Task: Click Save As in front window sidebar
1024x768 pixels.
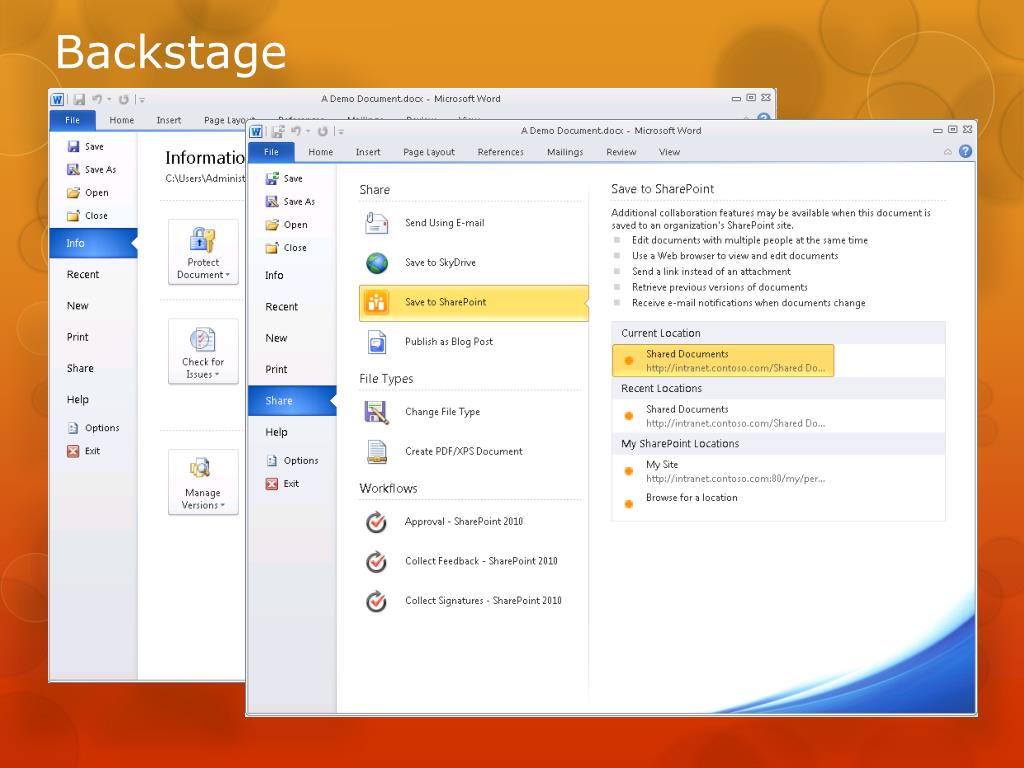Action: [291, 202]
